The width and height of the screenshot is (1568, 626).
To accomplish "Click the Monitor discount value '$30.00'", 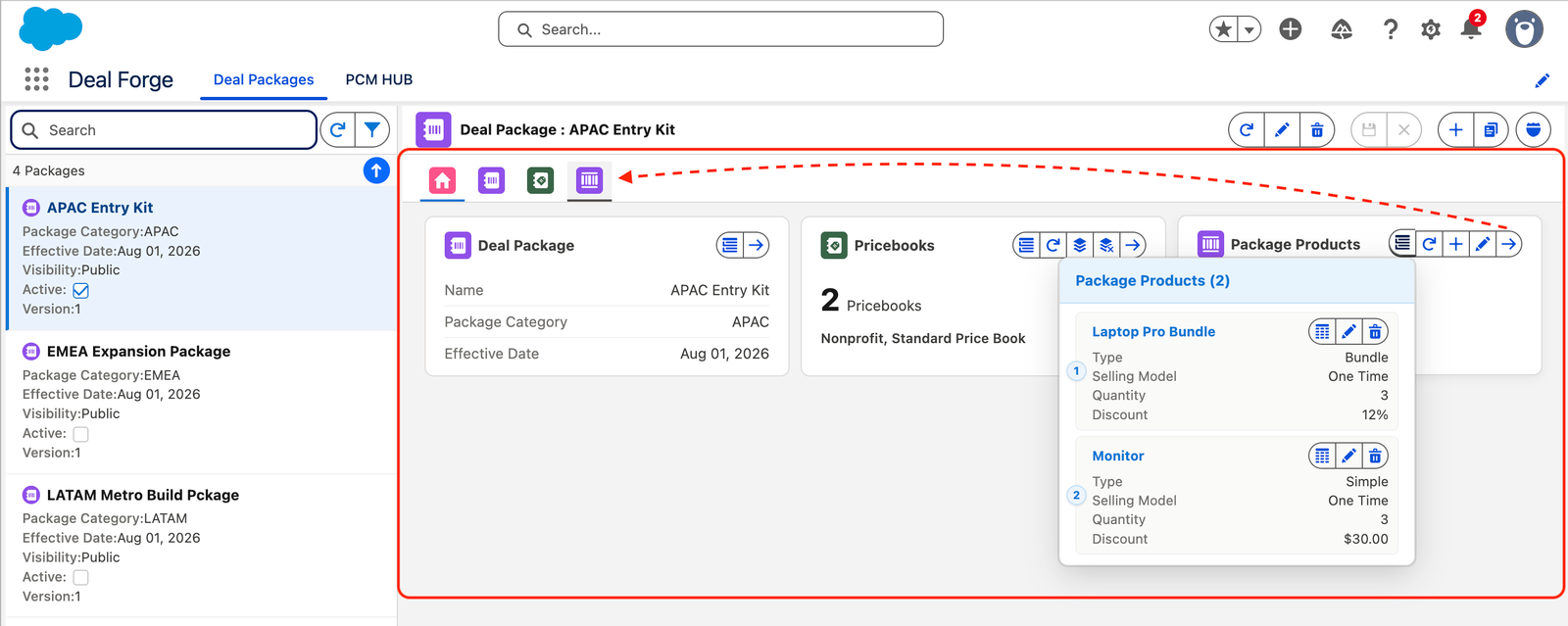I will [1366, 539].
